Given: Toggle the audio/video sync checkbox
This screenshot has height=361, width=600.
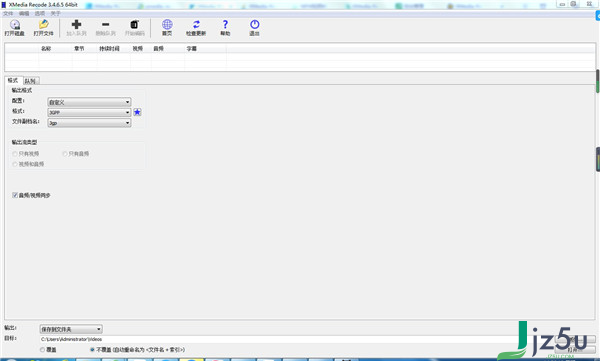Looking at the screenshot, I should 15,195.
